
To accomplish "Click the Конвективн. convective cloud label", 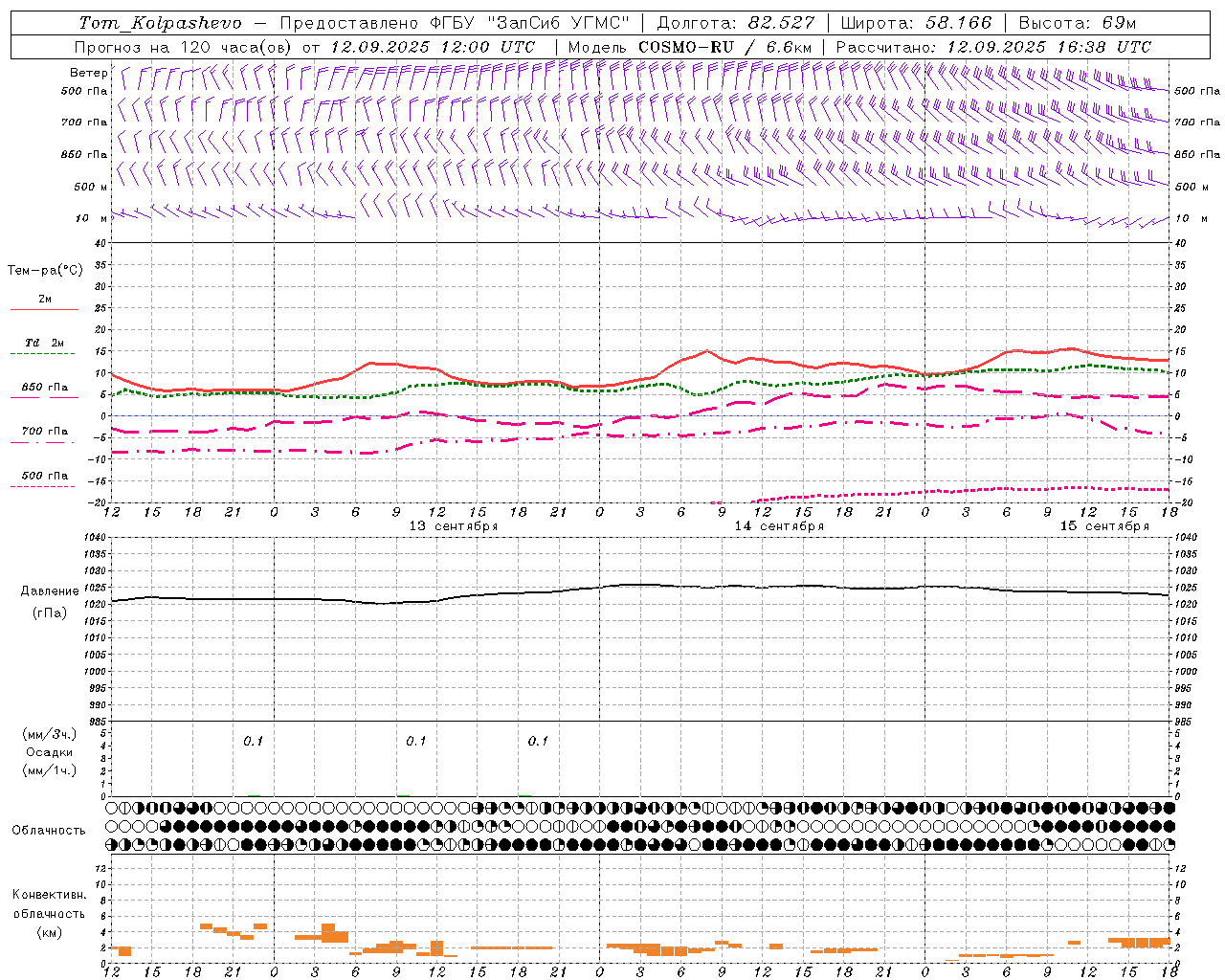I will click(x=50, y=895).
